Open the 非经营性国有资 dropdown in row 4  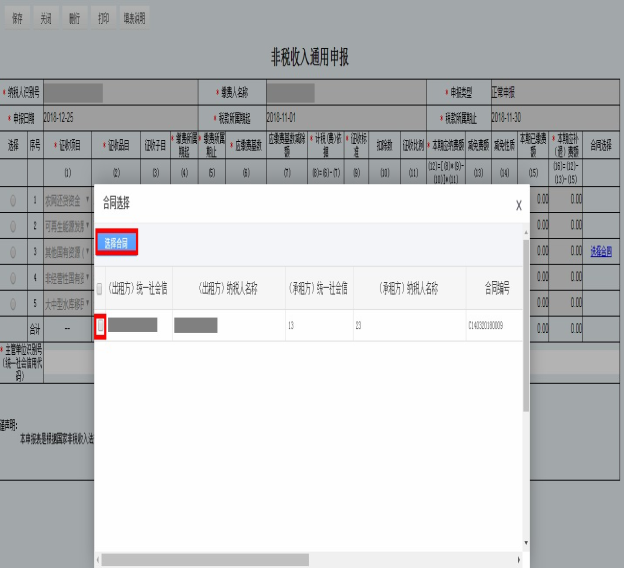[67, 278]
